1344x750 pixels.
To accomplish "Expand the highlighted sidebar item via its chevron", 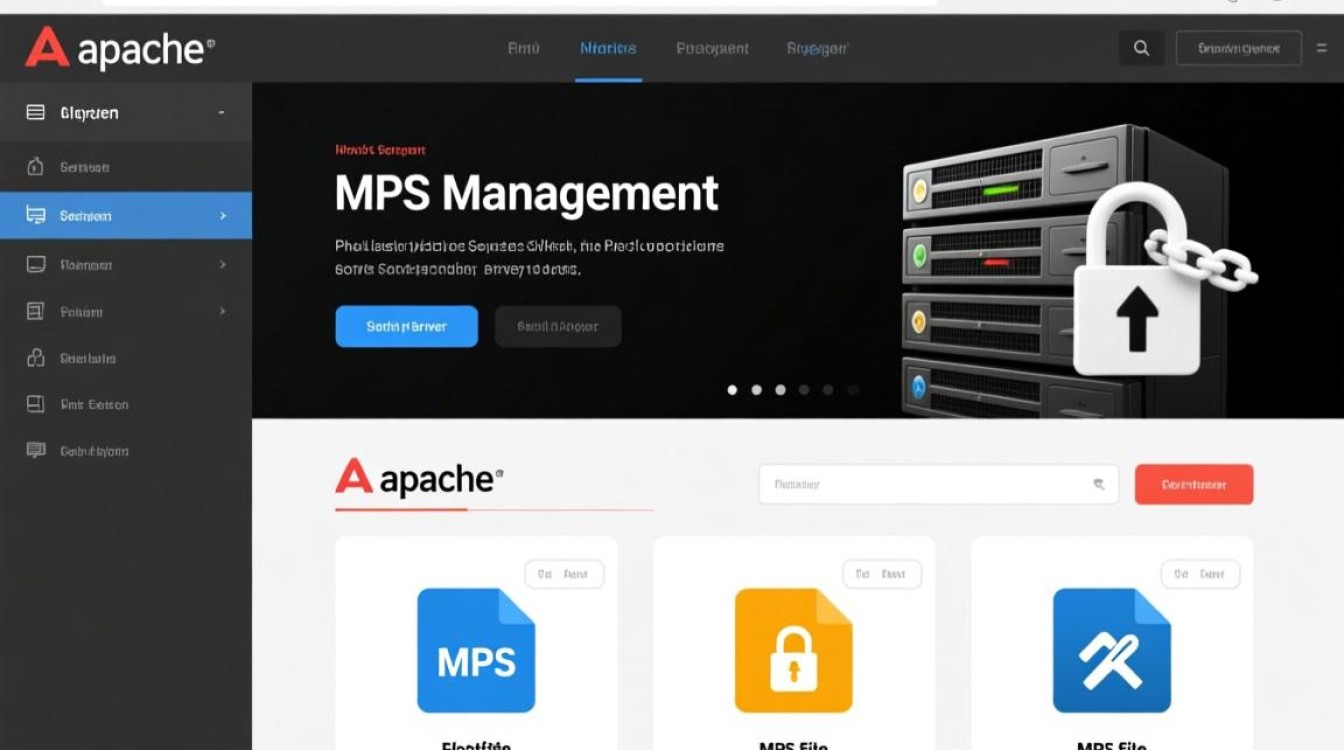I will pos(224,215).
